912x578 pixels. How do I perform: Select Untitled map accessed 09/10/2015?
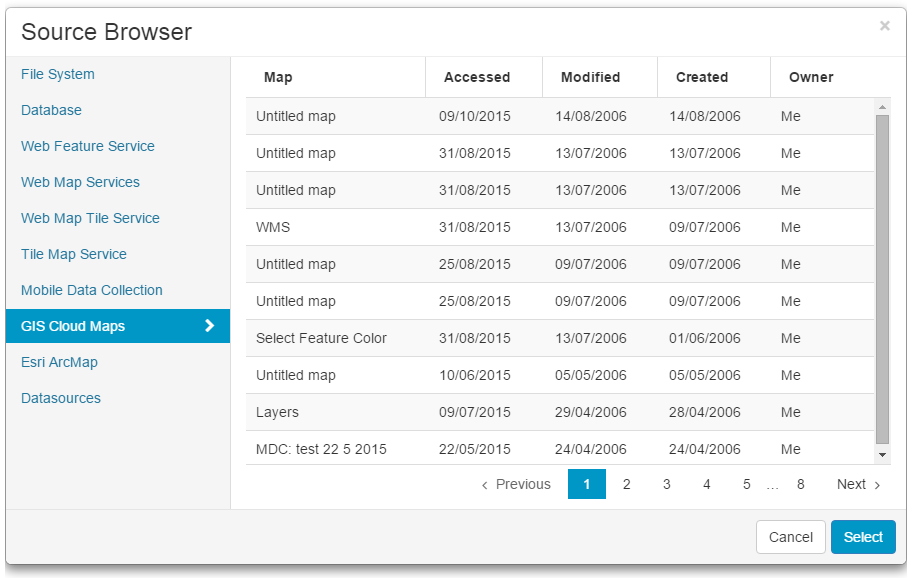[560, 116]
